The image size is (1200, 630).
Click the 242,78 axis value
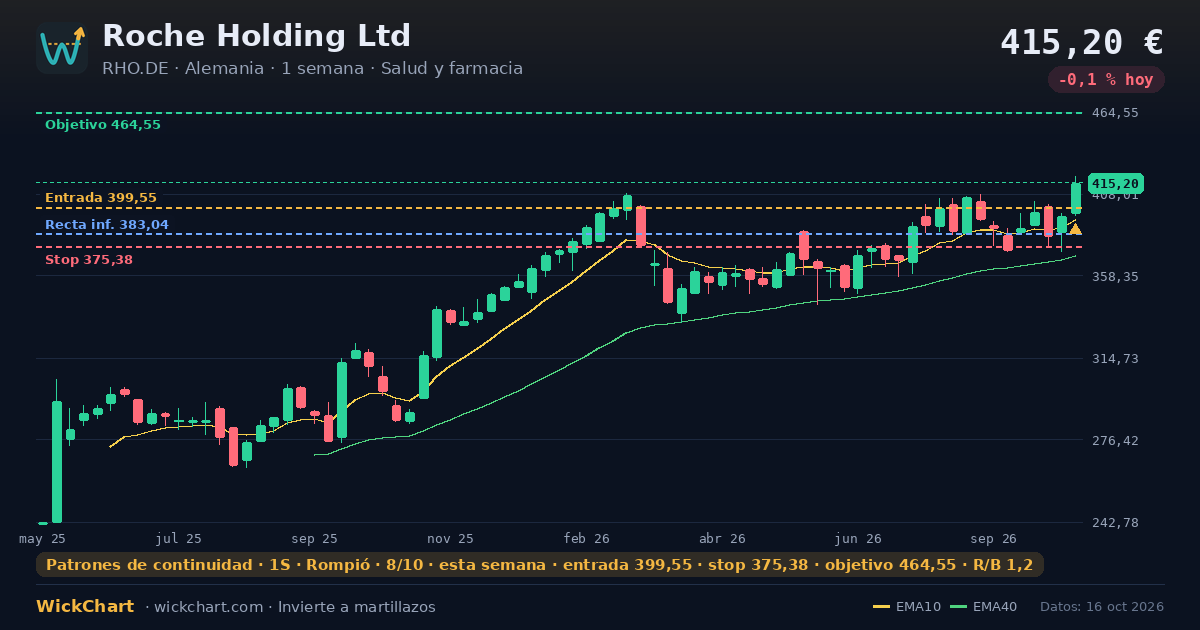pyautogui.click(x=1115, y=522)
